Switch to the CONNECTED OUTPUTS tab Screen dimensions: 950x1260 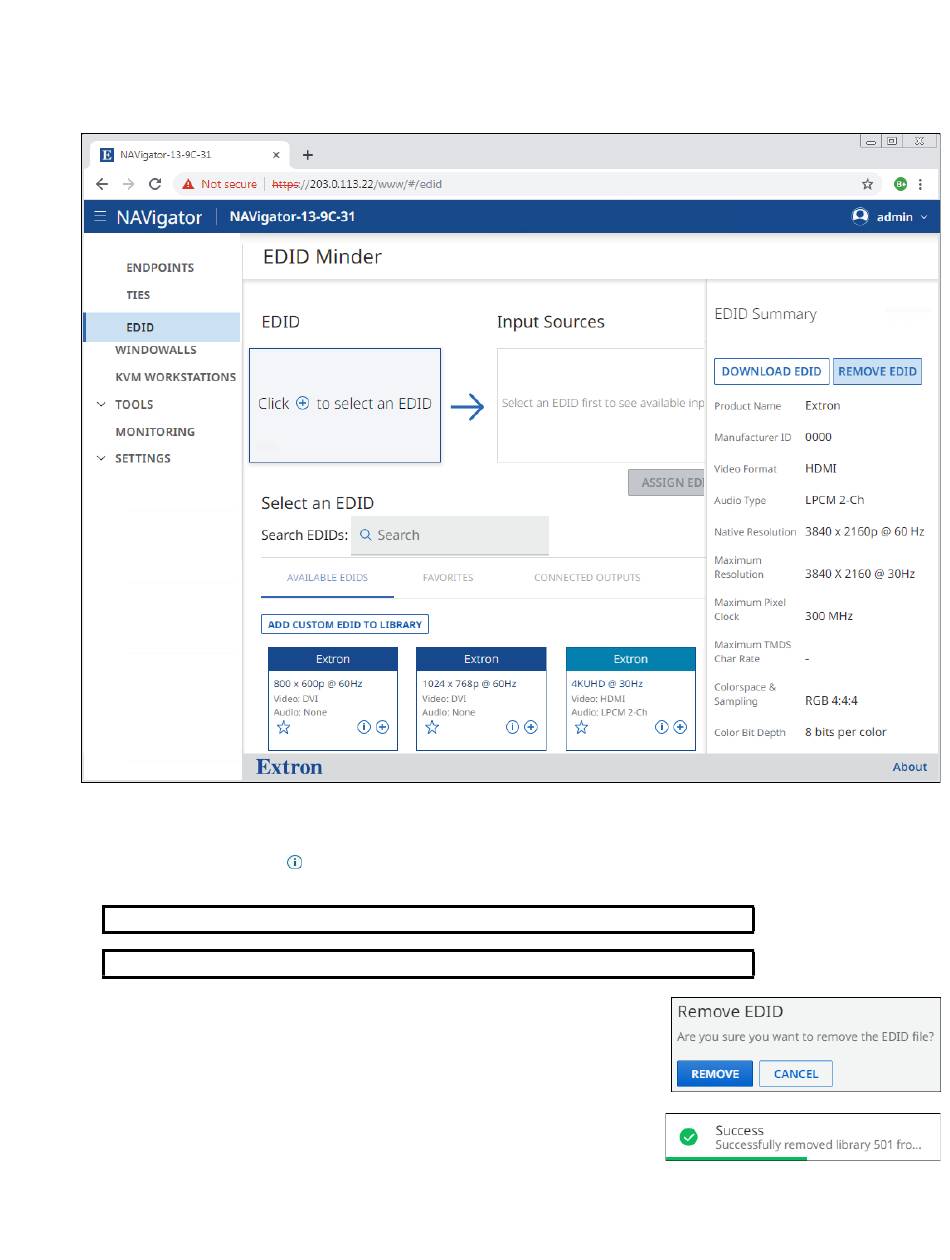(x=587, y=578)
